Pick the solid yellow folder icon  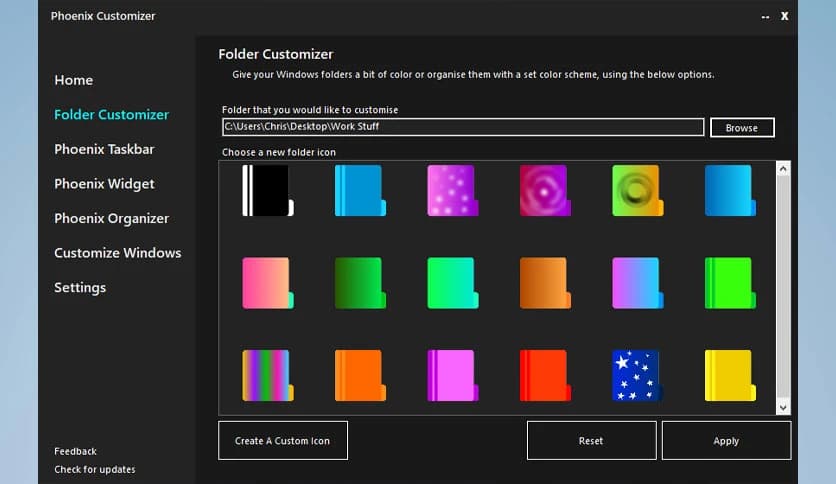coord(730,375)
